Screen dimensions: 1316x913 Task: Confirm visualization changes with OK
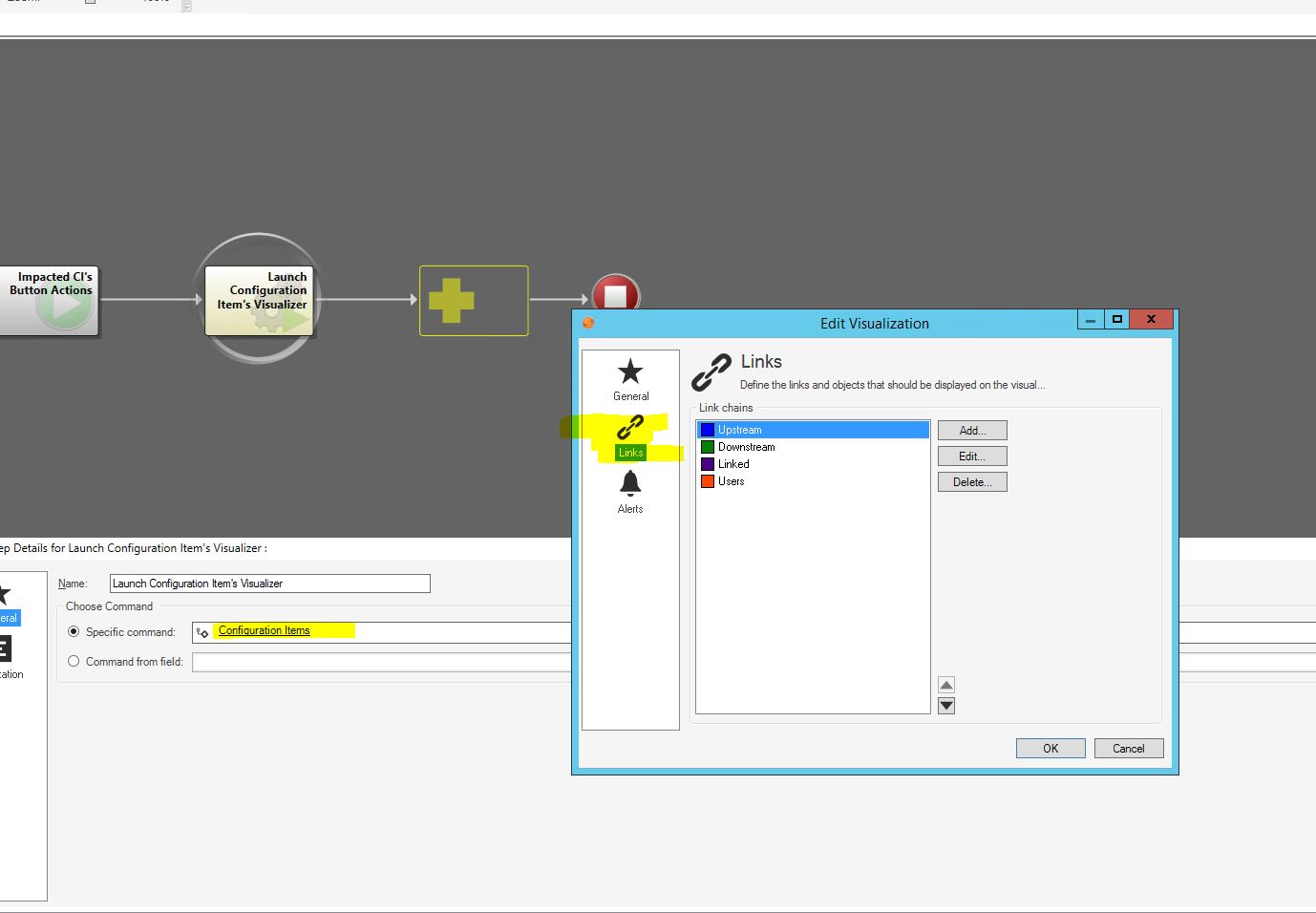1050,748
